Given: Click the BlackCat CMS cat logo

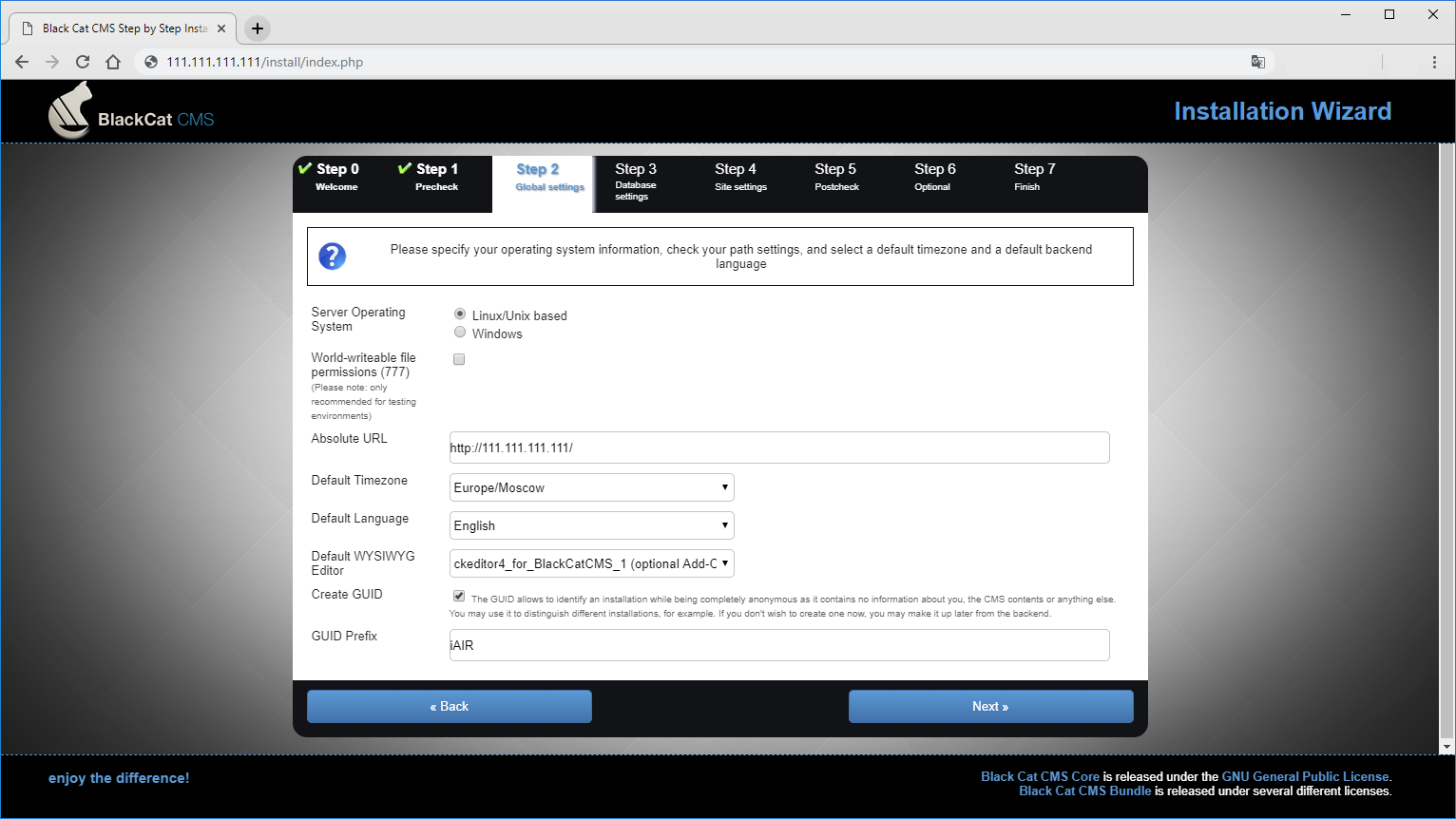Looking at the screenshot, I should click(x=71, y=111).
